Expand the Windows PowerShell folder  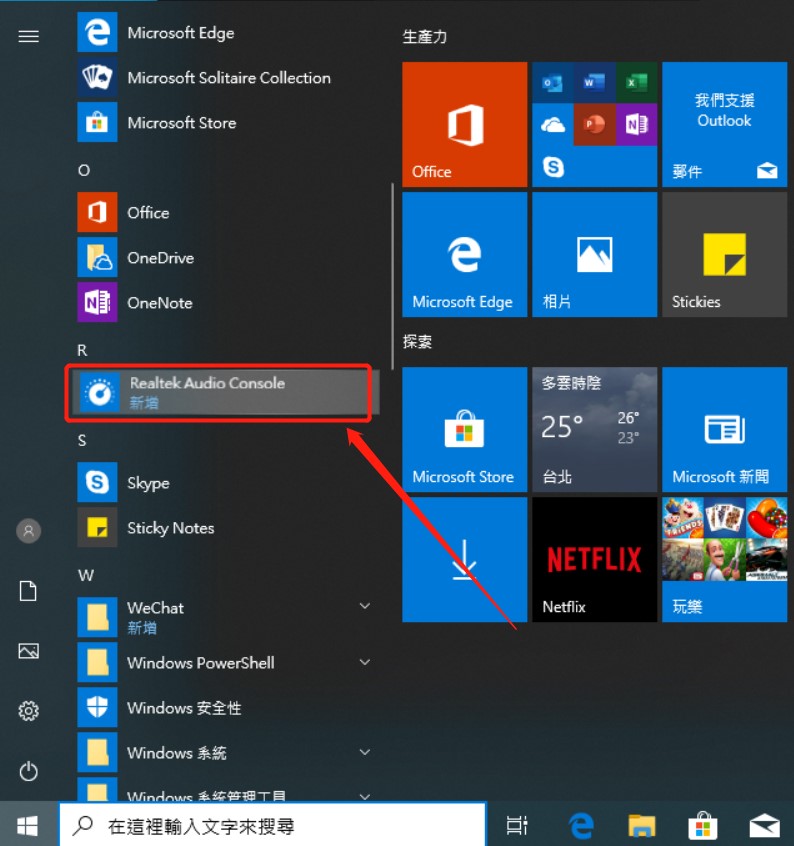point(365,662)
